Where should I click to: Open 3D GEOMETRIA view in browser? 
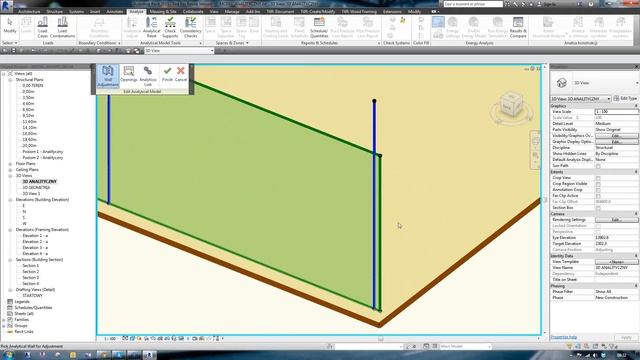[x=36, y=188]
